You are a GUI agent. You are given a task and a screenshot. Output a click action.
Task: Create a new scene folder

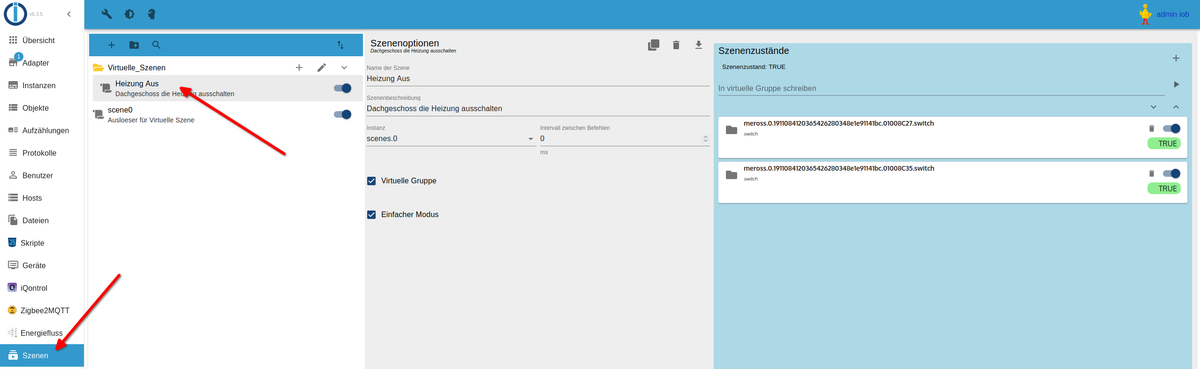point(134,45)
